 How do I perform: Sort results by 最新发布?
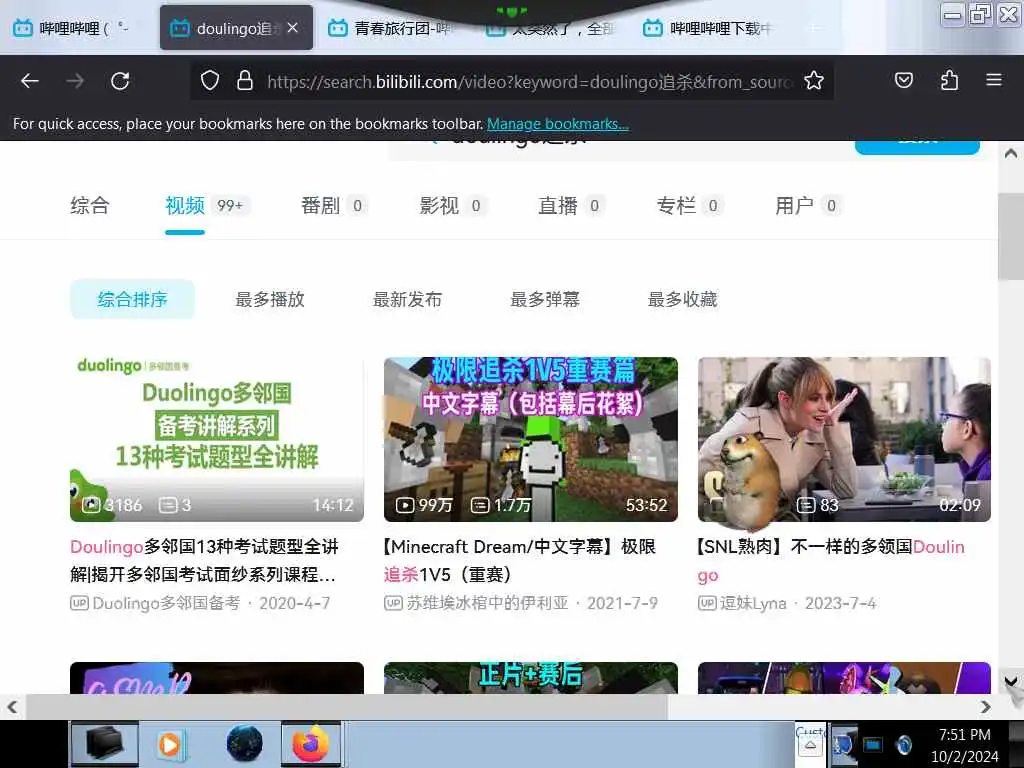click(408, 299)
